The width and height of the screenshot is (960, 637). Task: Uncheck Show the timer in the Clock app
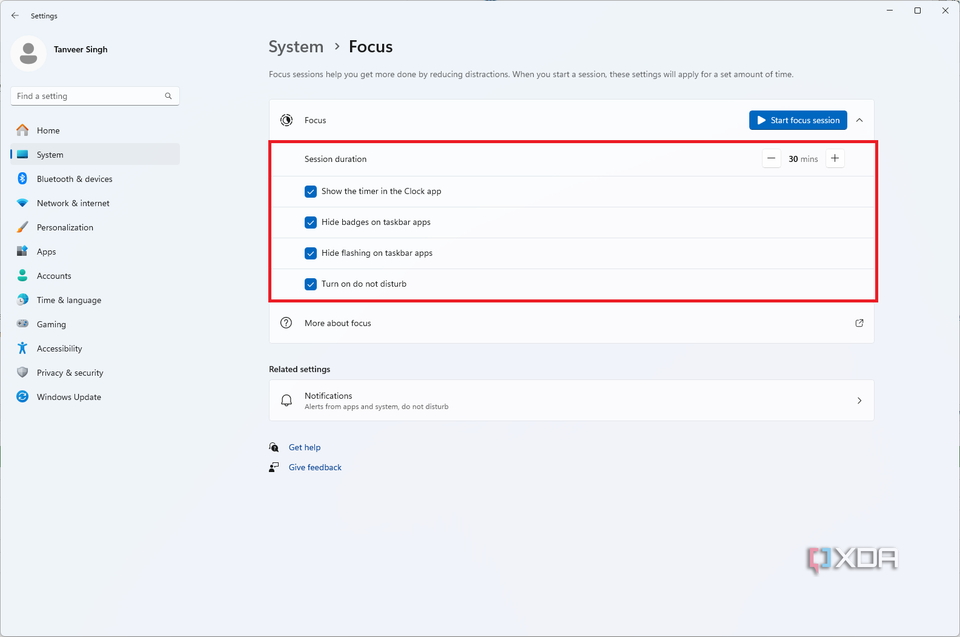coord(311,191)
